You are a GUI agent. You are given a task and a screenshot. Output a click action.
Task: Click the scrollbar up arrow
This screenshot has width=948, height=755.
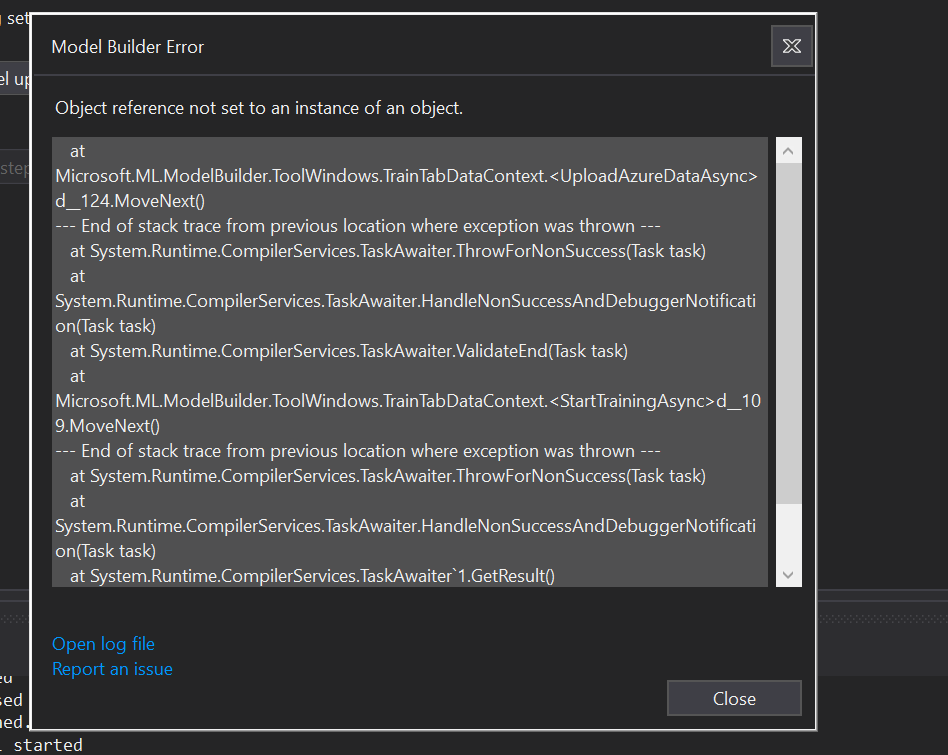(x=788, y=148)
